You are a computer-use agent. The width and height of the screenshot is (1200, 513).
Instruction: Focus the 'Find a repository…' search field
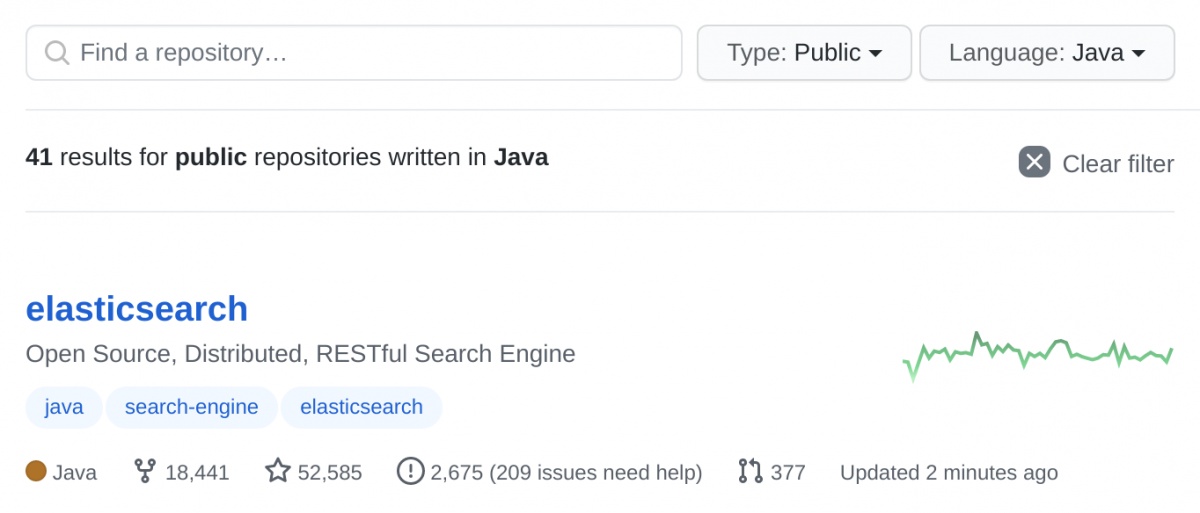[370, 53]
